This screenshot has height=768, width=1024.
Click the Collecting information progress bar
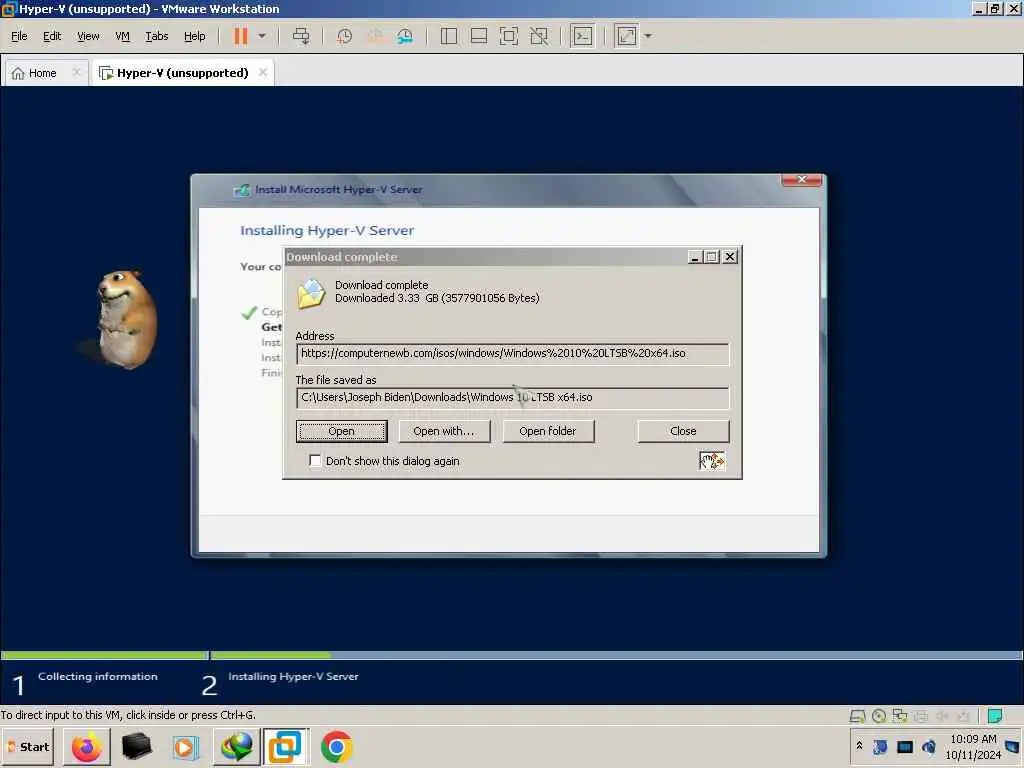click(x=104, y=655)
